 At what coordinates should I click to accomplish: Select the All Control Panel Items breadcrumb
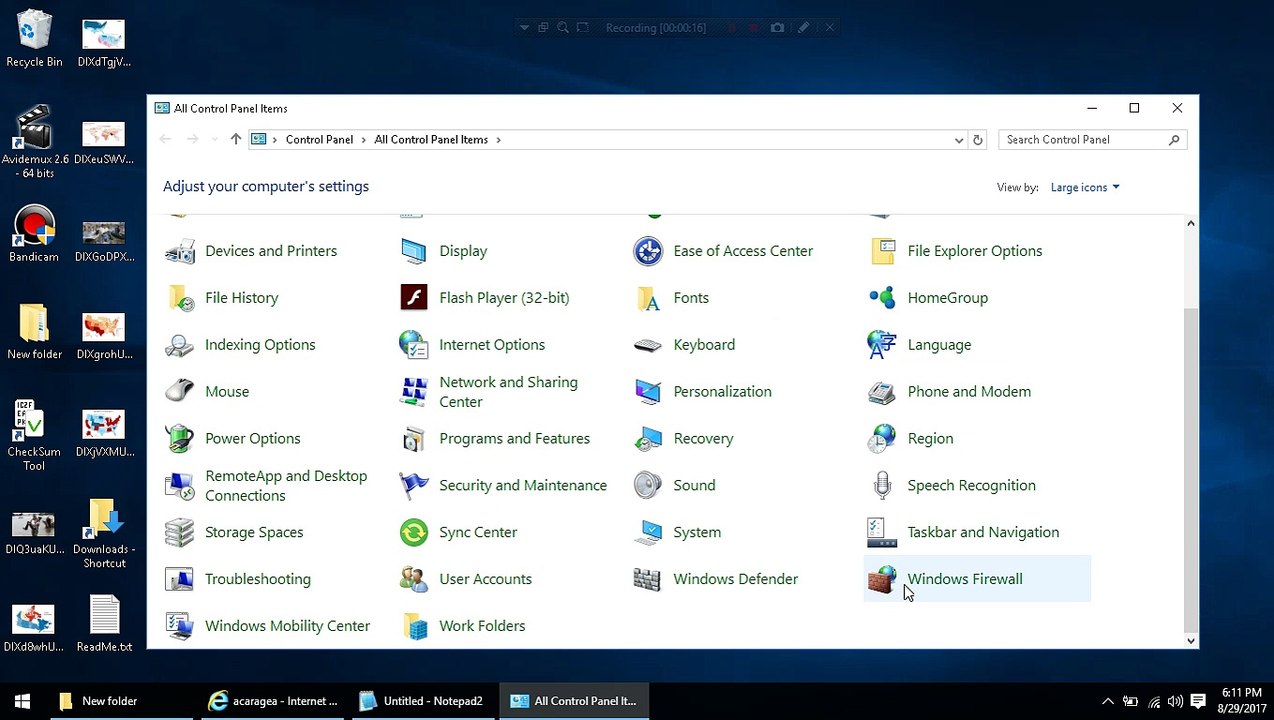tap(431, 140)
